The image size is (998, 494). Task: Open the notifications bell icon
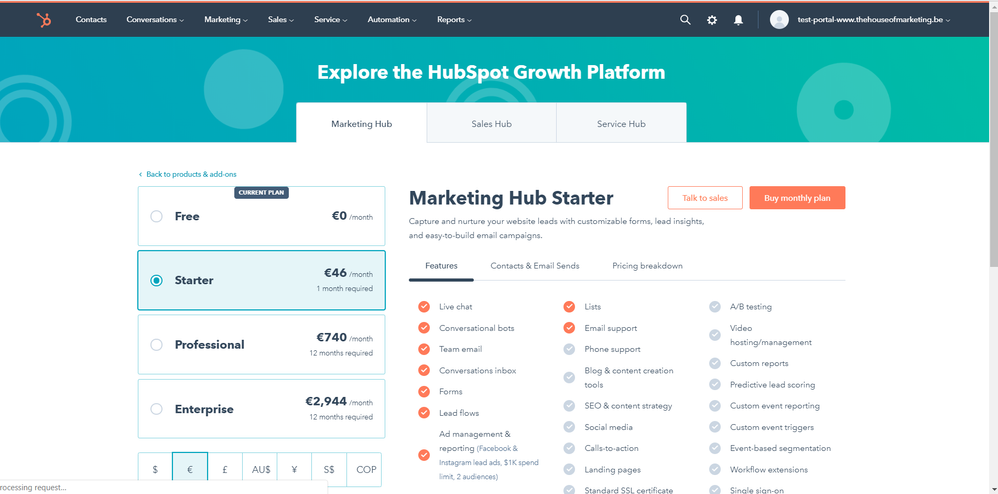(738, 20)
